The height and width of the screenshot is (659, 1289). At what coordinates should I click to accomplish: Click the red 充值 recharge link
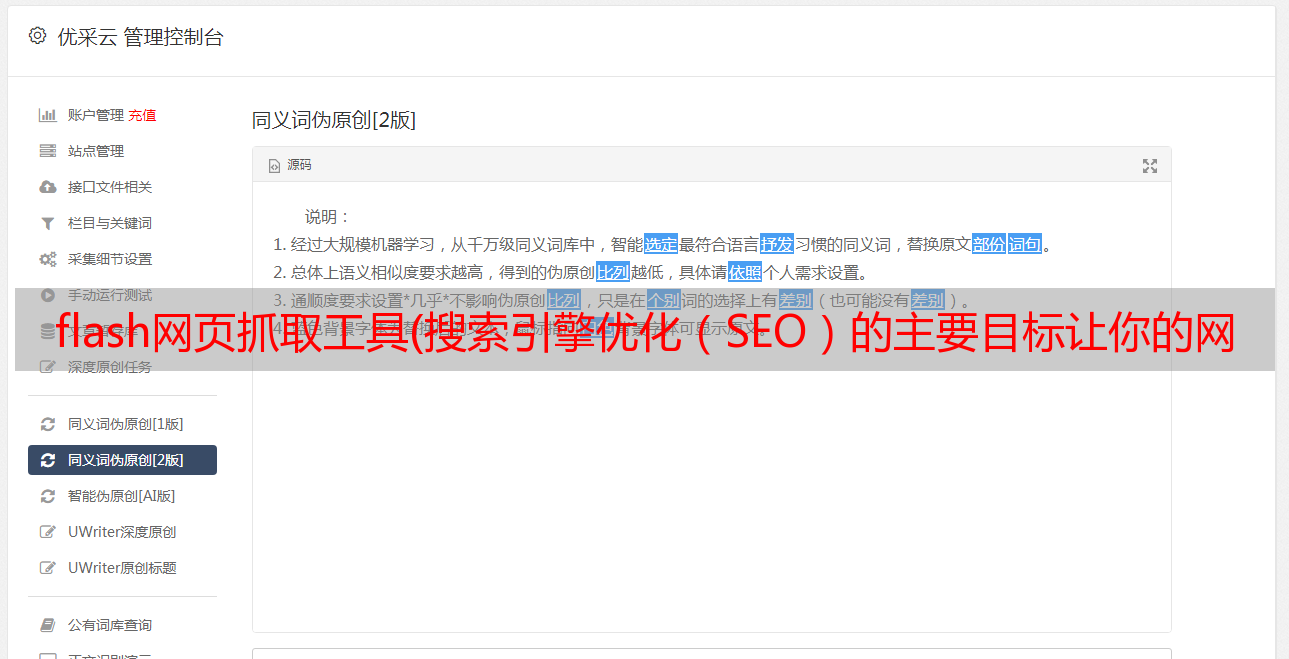[x=142, y=115]
